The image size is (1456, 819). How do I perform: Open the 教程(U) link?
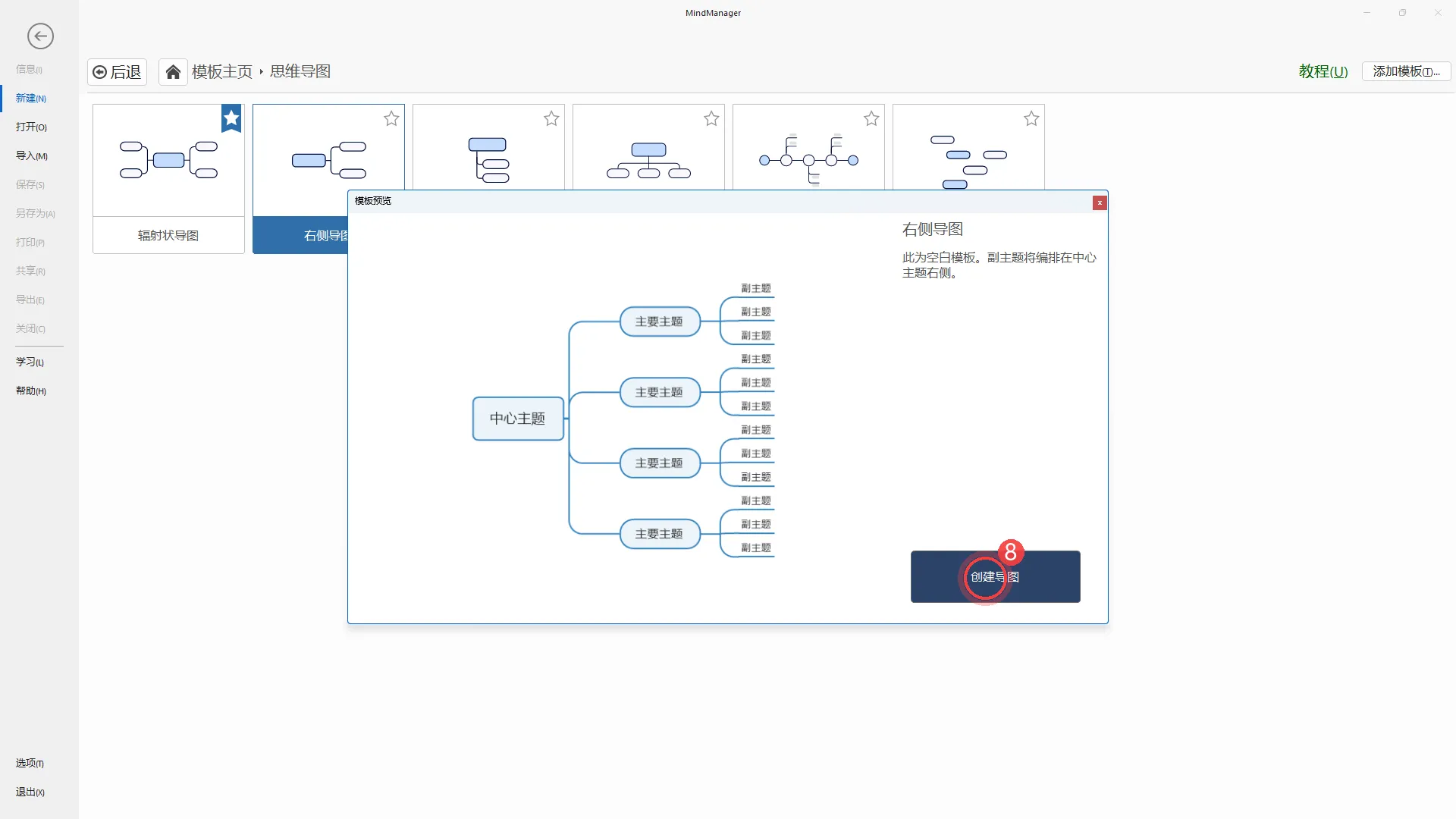click(1323, 71)
